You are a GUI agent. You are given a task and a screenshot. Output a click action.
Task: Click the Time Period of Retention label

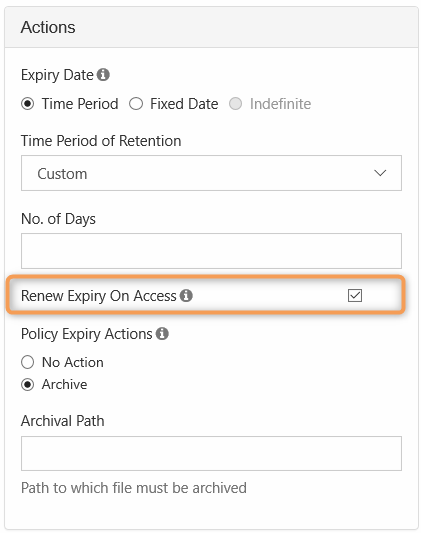[101, 141]
